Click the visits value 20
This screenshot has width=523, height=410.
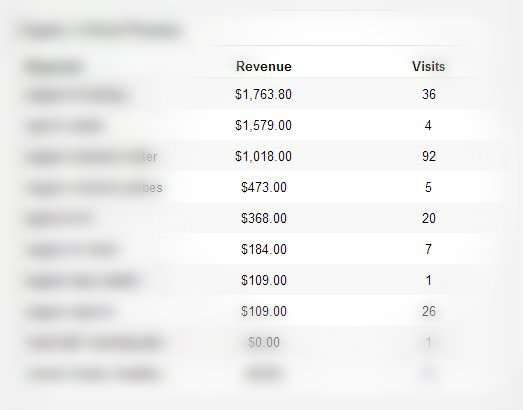click(x=429, y=219)
